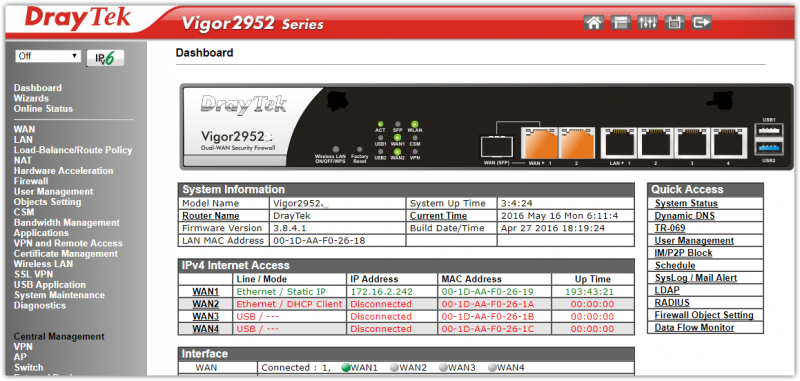Open Diagnostics in the sidebar
Screen dimensions: 800x381
40,306
